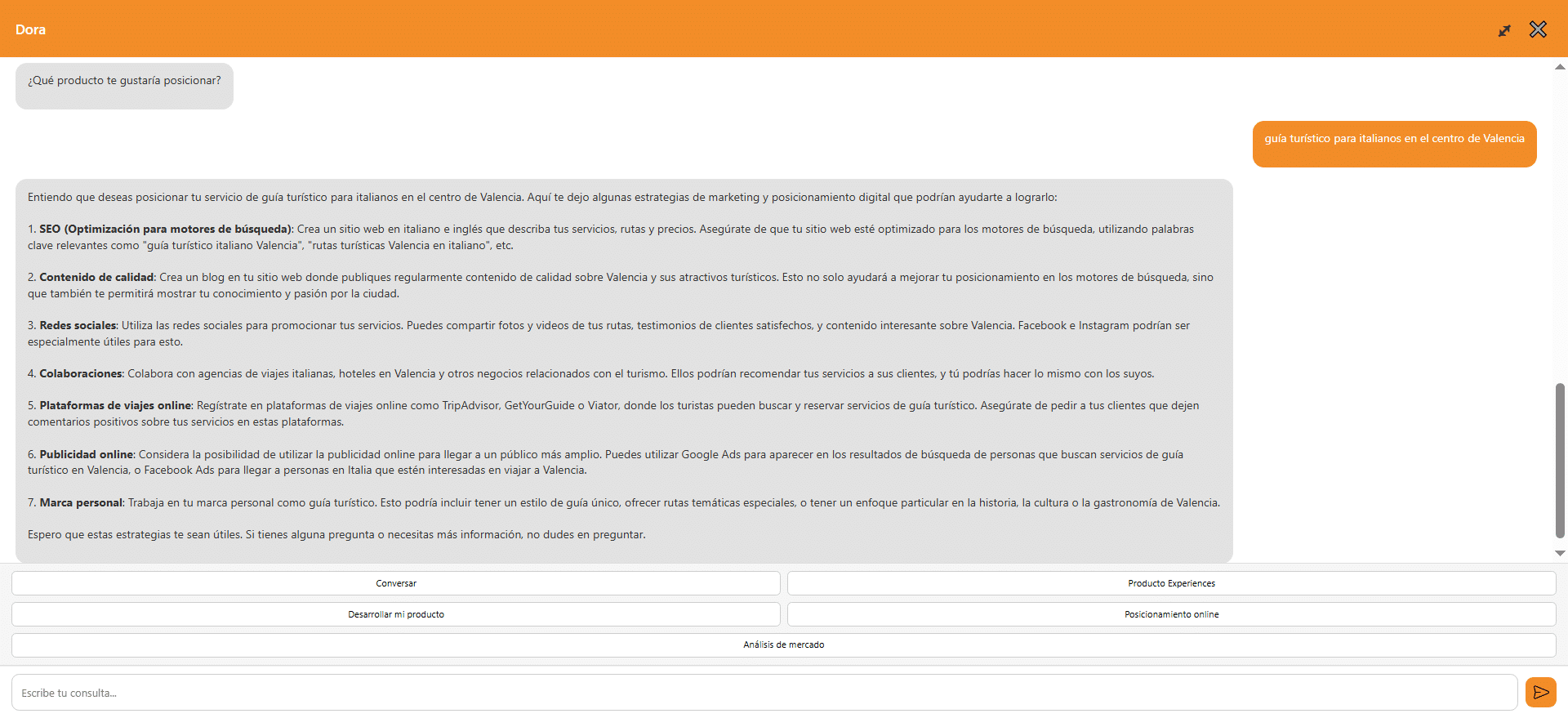The height and width of the screenshot is (718, 1568).
Task: Close the Dora chat panel
Action: [1538, 29]
